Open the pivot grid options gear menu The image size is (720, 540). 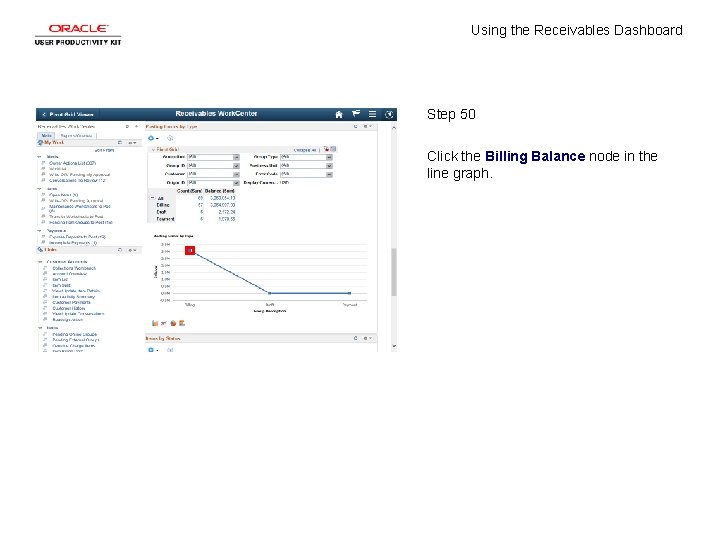coord(152,138)
